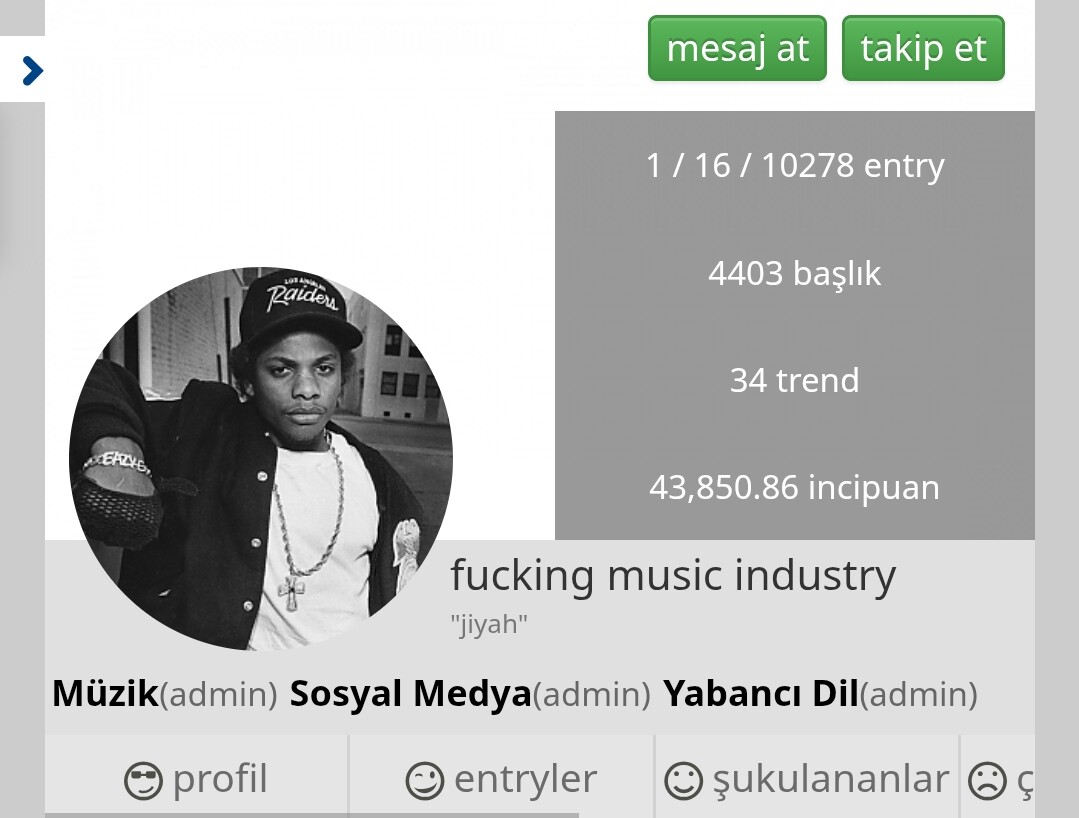This screenshot has width=1079, height=818.
Task: Click the winking smiley icon beside entryler
Action: [x=425, y=781]
